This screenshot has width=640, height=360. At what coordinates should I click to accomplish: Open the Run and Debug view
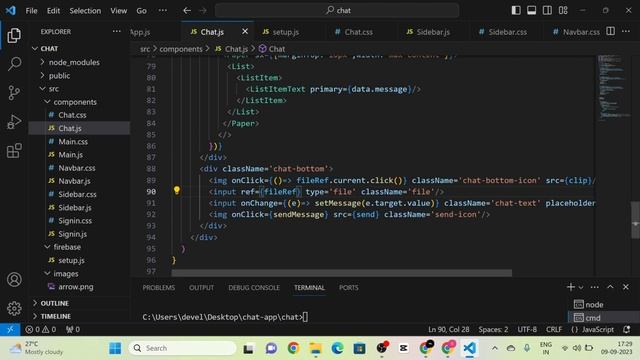pyautogui.click(x=14, y=122)
